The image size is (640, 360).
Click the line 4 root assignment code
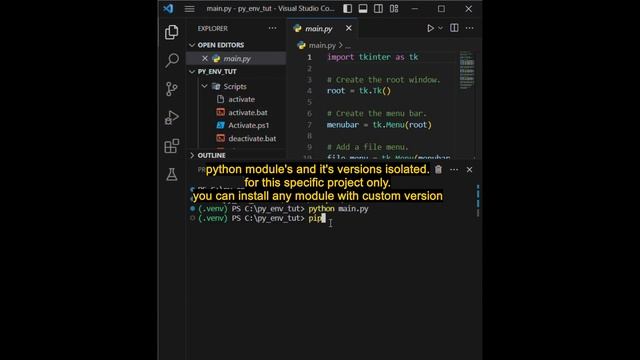tap(358, 91)
